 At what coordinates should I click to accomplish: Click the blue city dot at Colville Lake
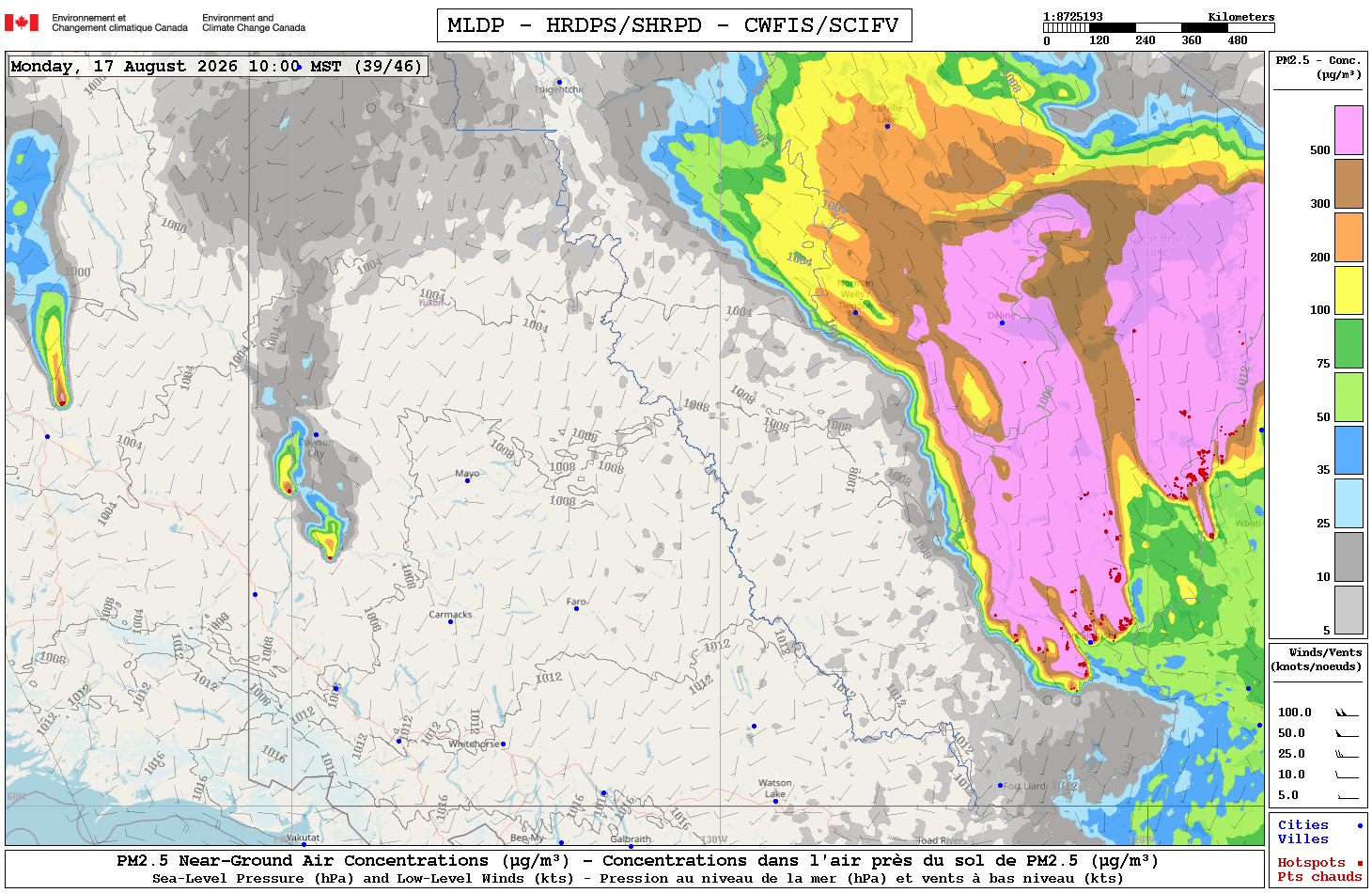pyautogui.click(x=887, y=126)
